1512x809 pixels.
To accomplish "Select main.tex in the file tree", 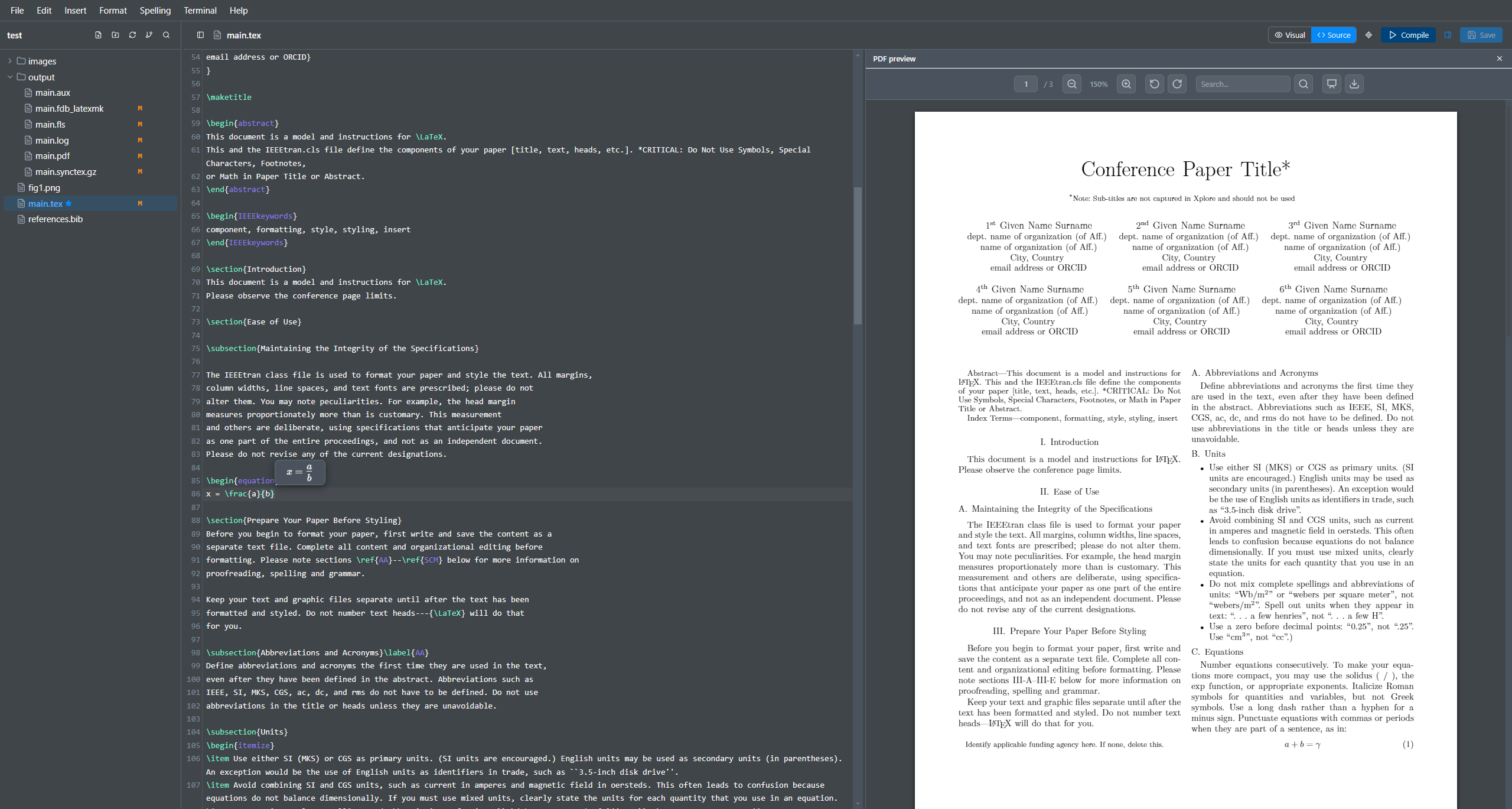I will tap(90, 203).
